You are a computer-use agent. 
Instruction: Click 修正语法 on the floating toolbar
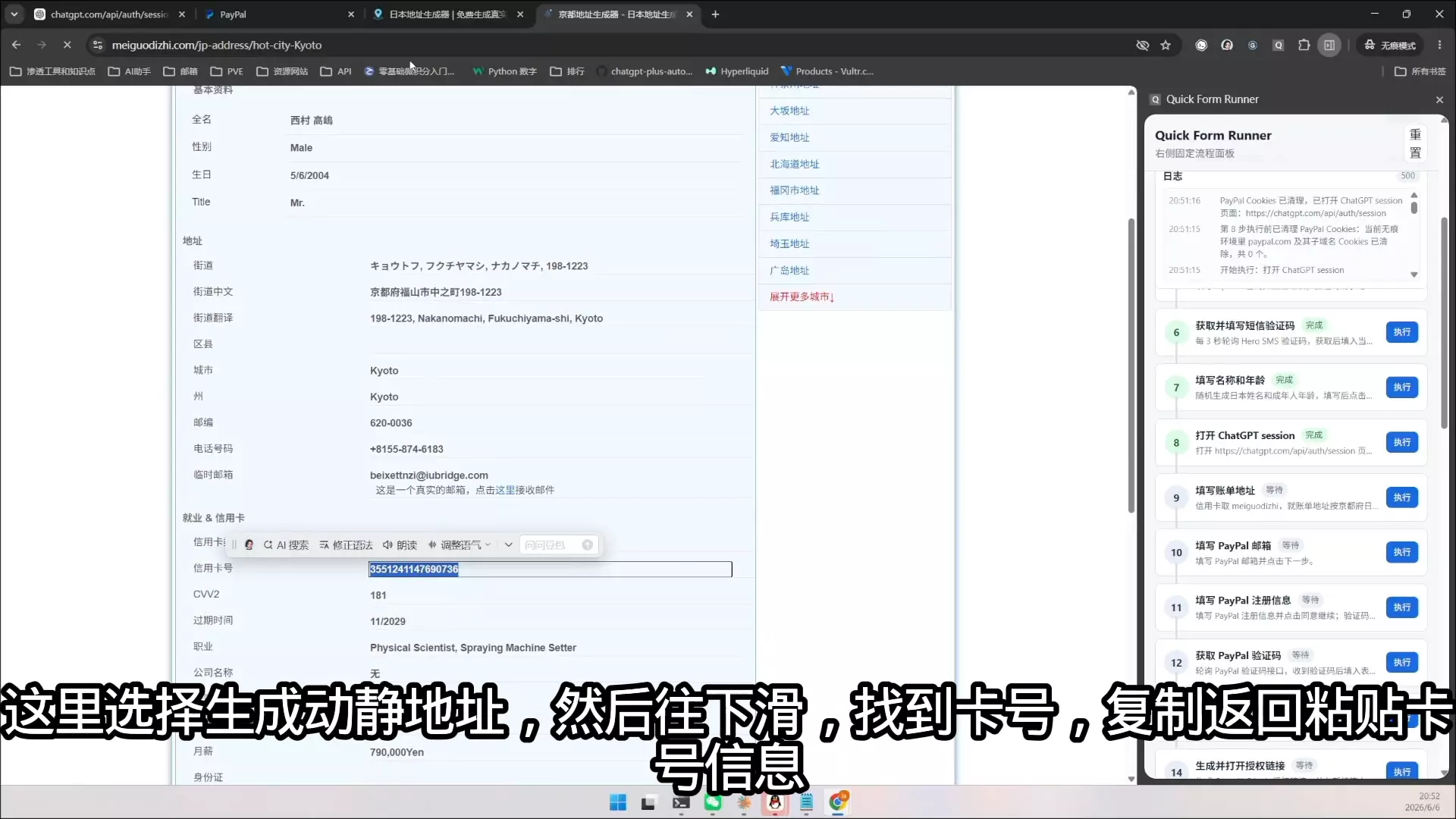(346, 545)
